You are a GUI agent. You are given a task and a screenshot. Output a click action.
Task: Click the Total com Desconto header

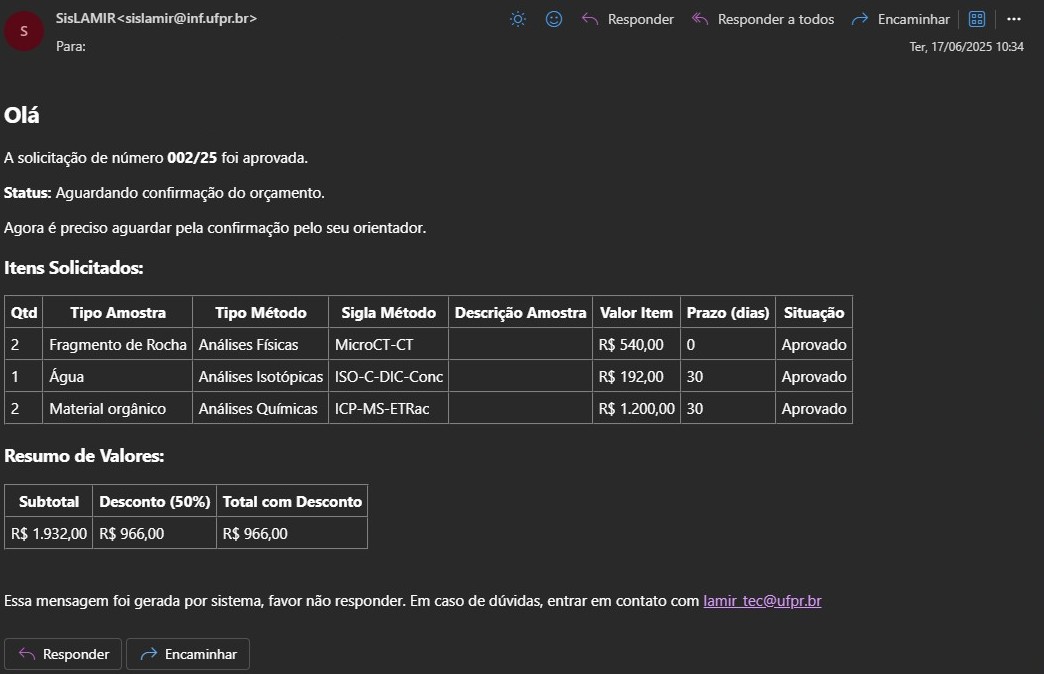pyautogui.click(x=292, y=502)
